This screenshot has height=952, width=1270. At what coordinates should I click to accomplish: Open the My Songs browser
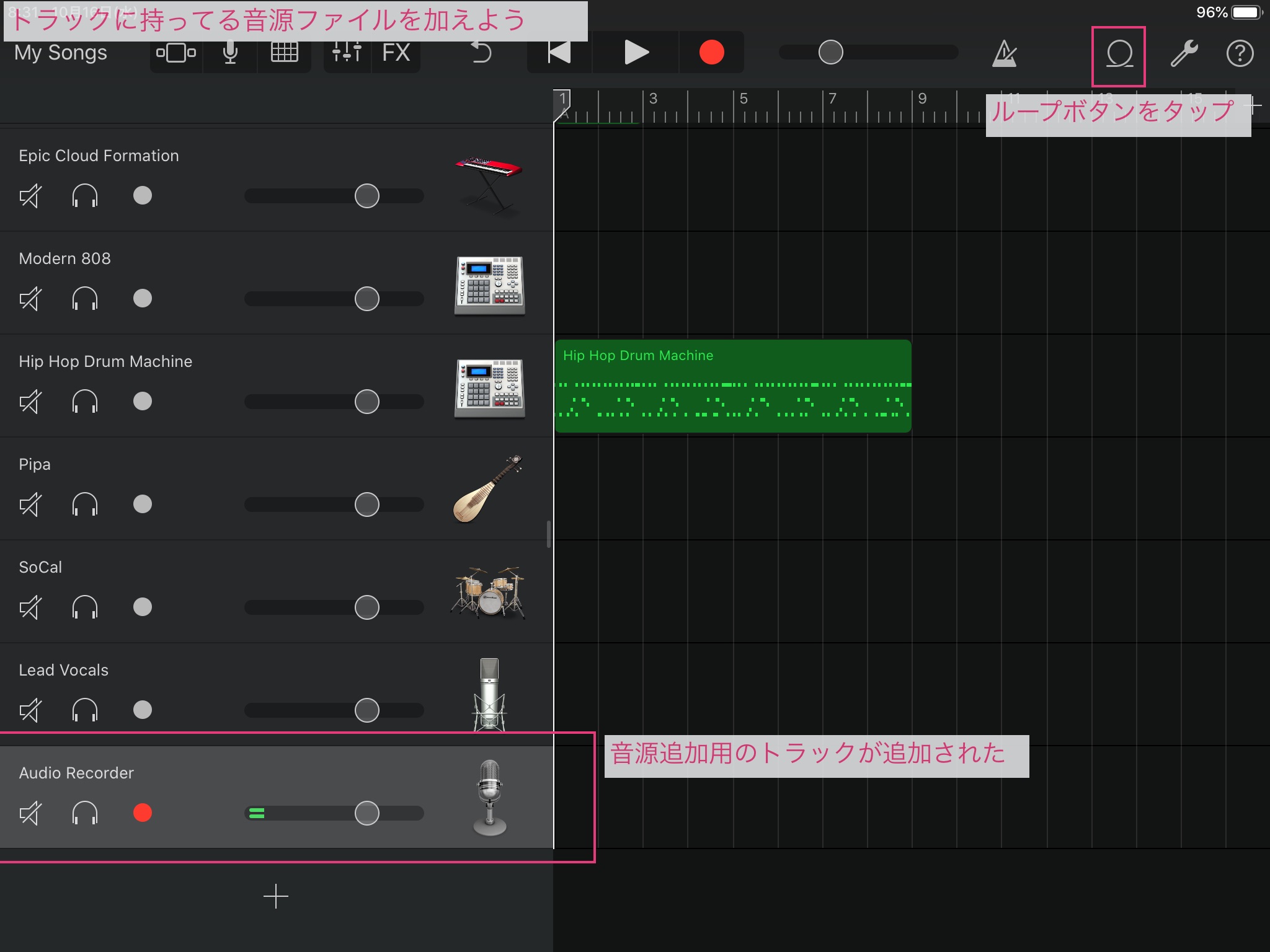[x=61, y=53]
